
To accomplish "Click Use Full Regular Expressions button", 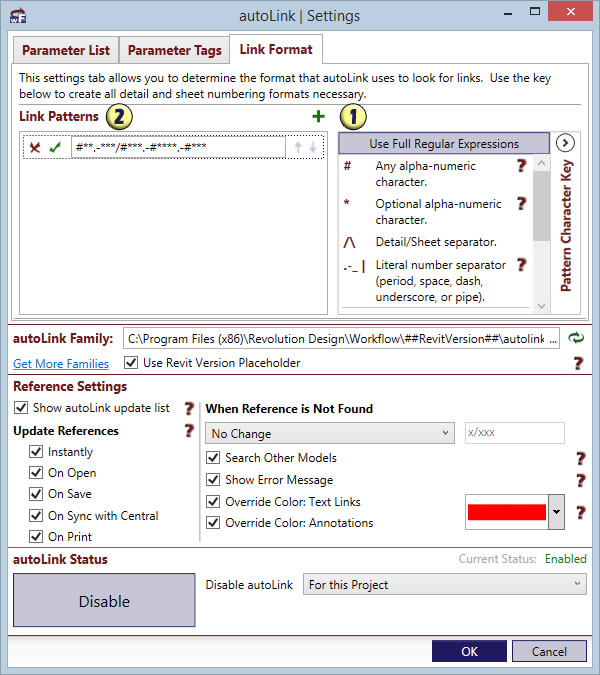I will coord(444,143).
